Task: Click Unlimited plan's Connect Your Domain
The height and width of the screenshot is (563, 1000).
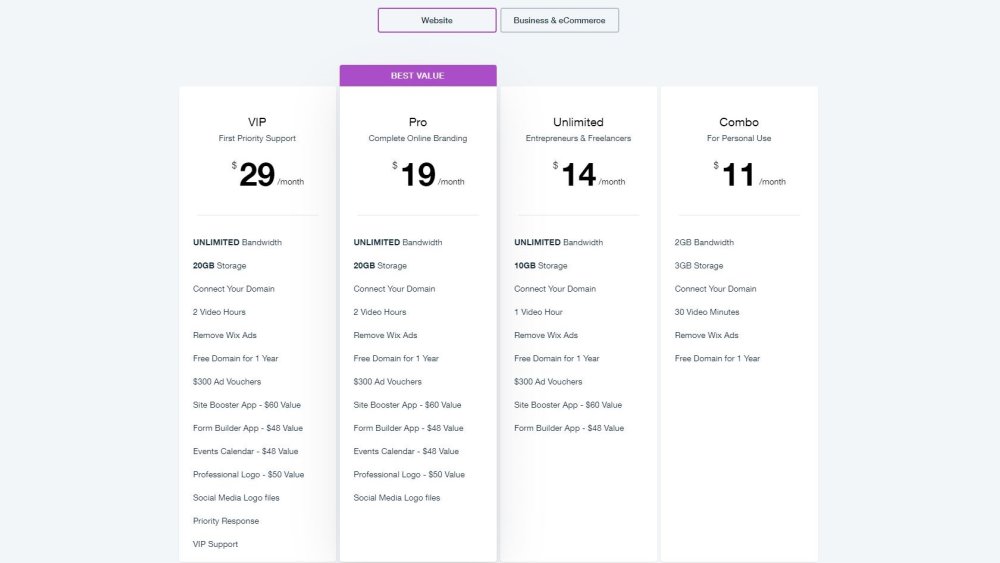Action: click(x=555, y=289)
